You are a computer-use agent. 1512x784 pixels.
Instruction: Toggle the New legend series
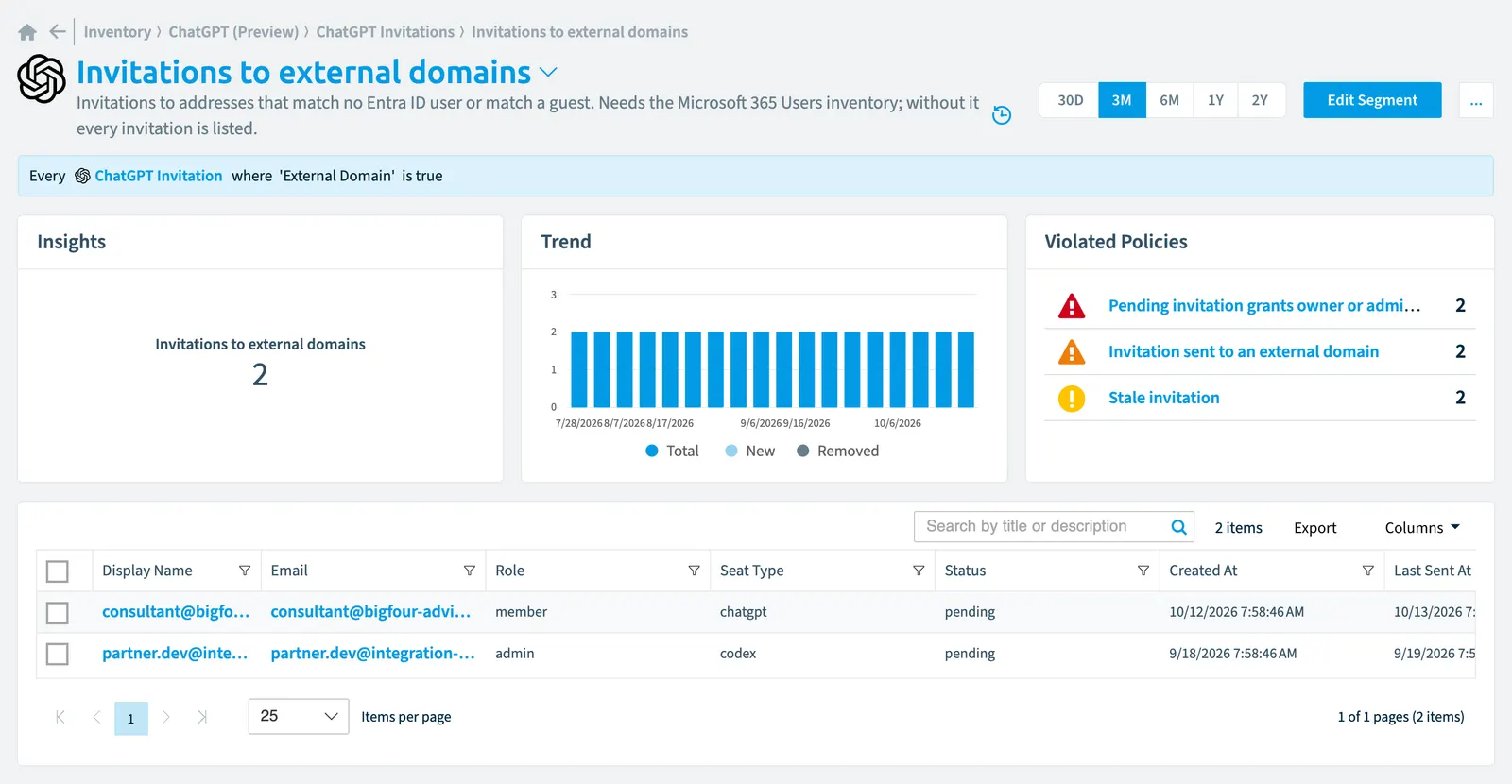(750, 452)
